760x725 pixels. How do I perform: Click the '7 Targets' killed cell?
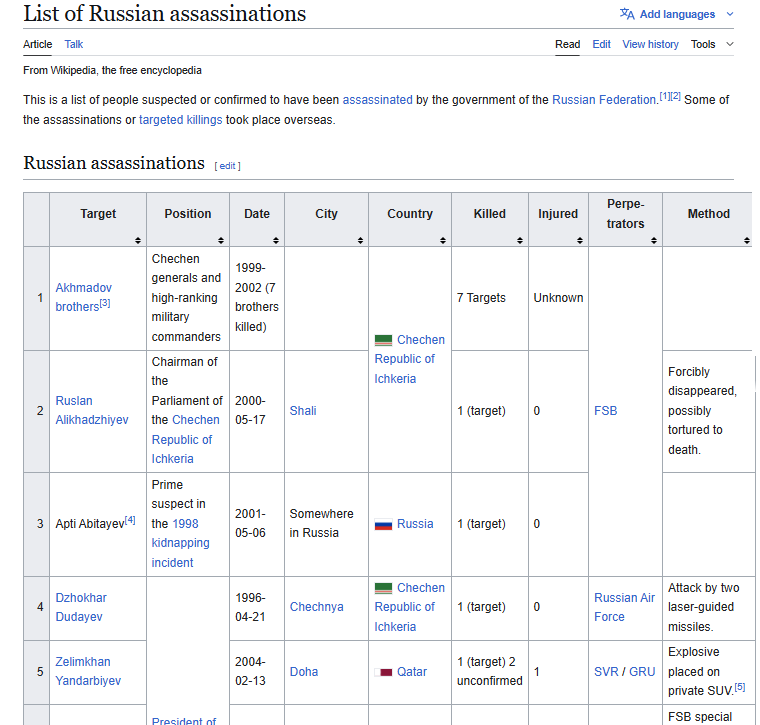tap(490, 298)
